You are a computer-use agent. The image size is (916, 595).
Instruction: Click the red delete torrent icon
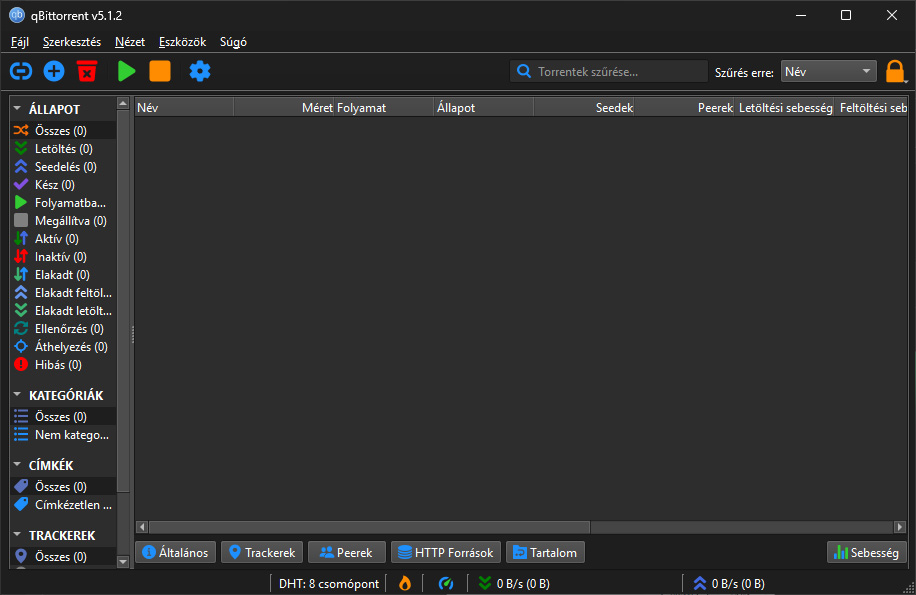(88, 71)
